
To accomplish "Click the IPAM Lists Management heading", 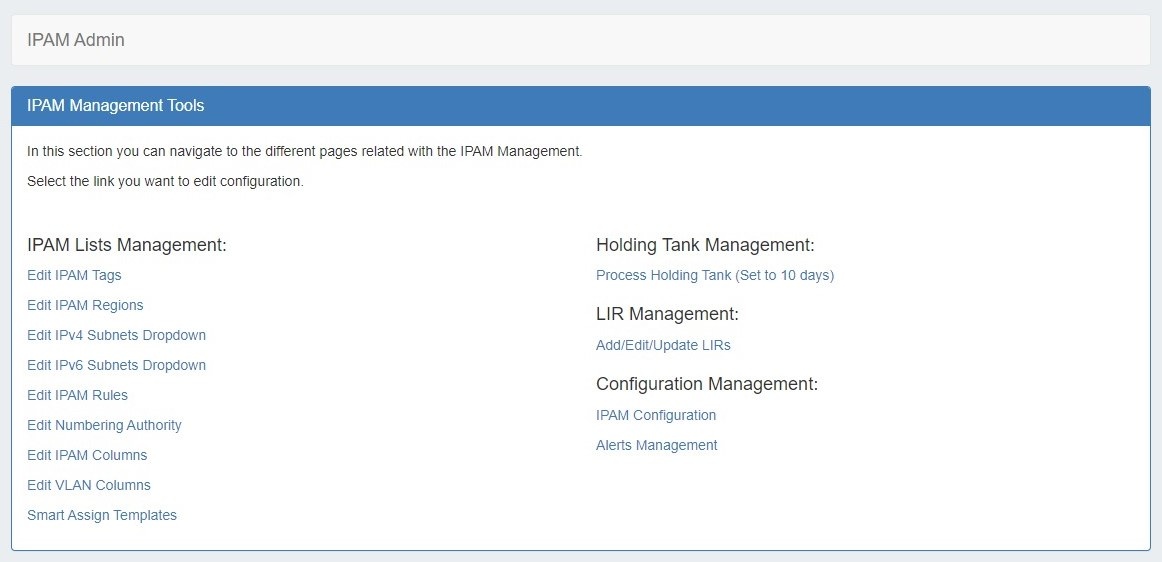I will (x=127, y=245).
